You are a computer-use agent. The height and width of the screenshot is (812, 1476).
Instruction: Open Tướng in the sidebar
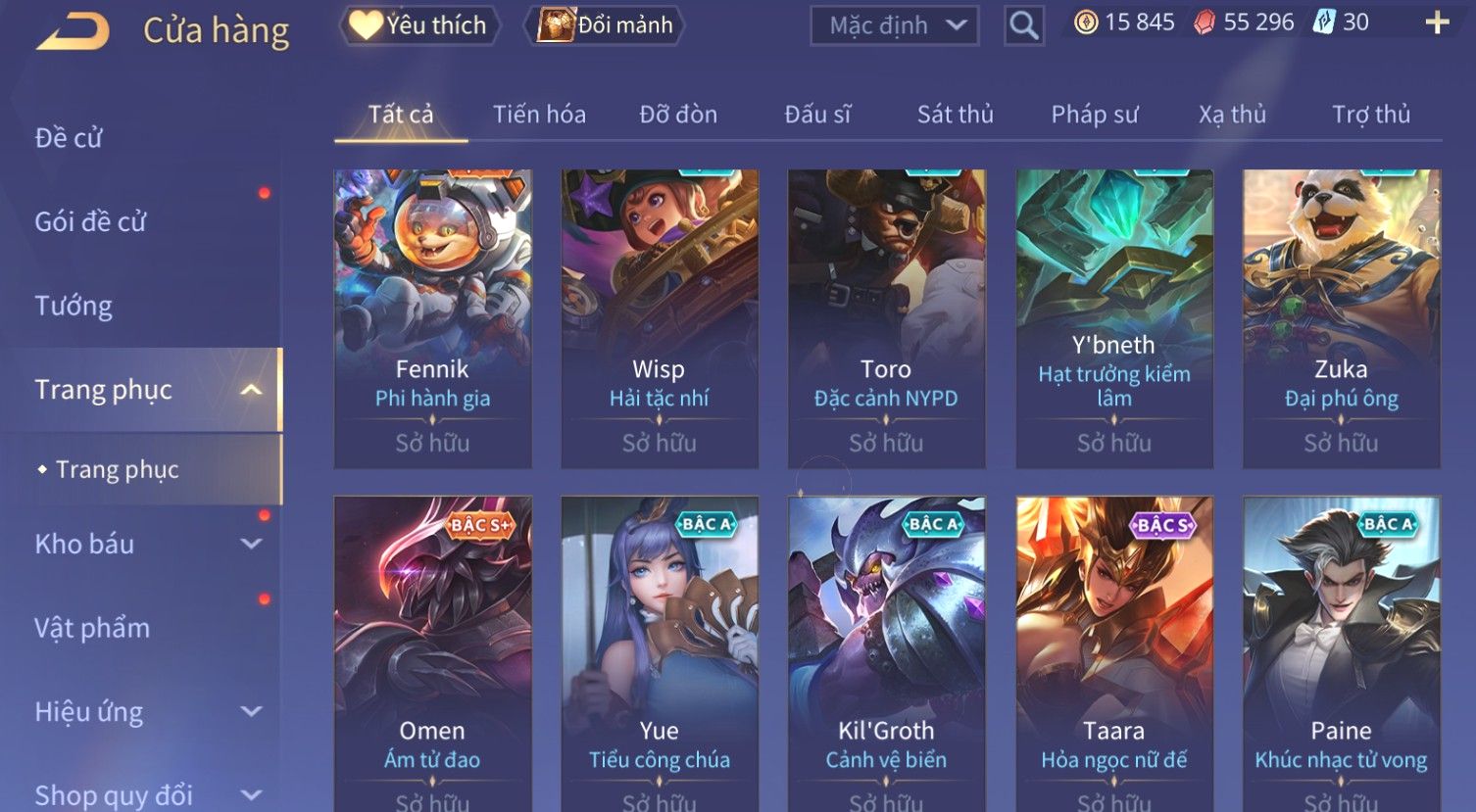tap(74, 306)
